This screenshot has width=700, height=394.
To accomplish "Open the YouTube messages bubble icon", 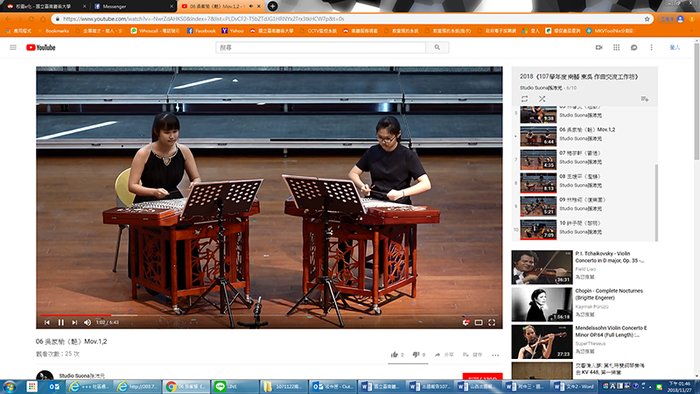I will point(634,47).
